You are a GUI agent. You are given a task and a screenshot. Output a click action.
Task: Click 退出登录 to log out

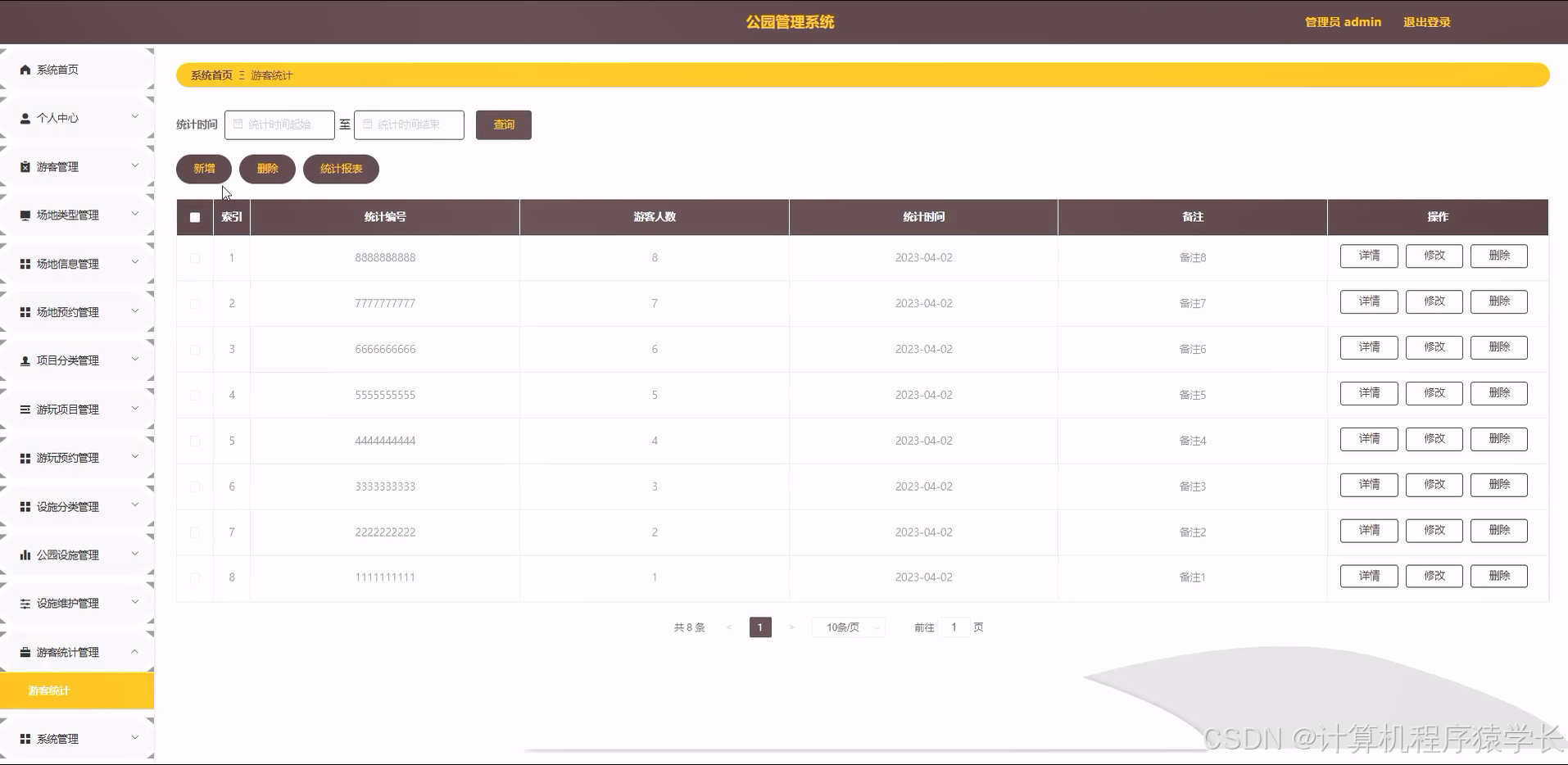pyautogui.click(x=1426, y=22)
